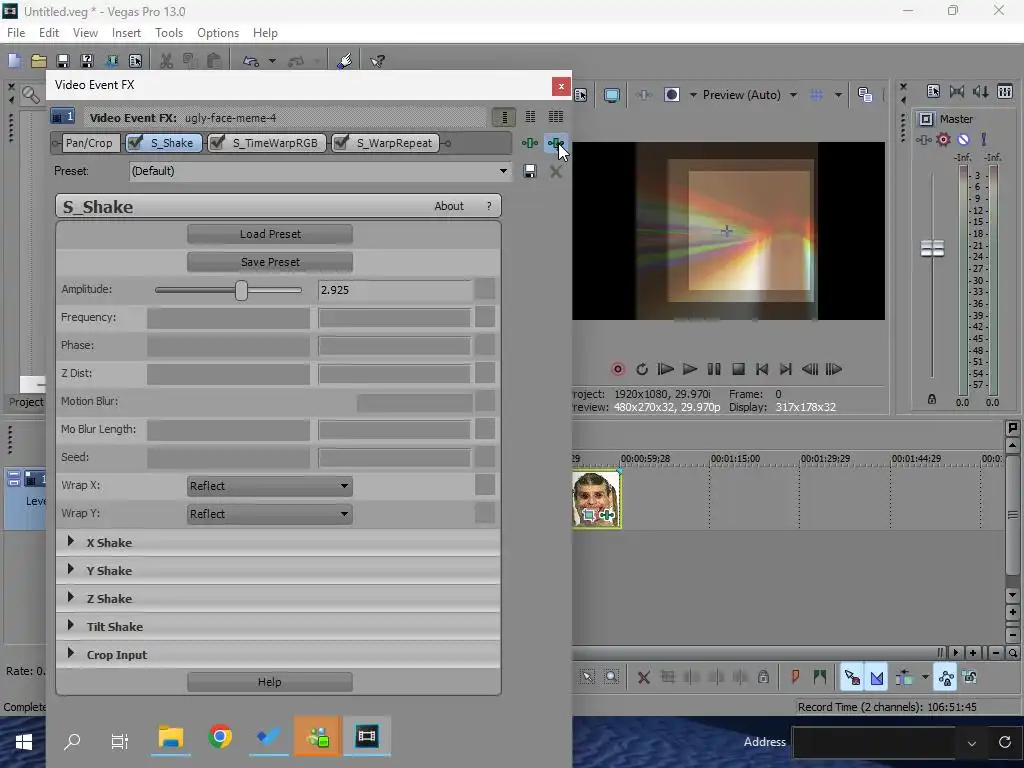Click the Save As icon in toolbar
Viewport: 1024px width, 768px height.
pyautogui.click(x=87, y=61)
